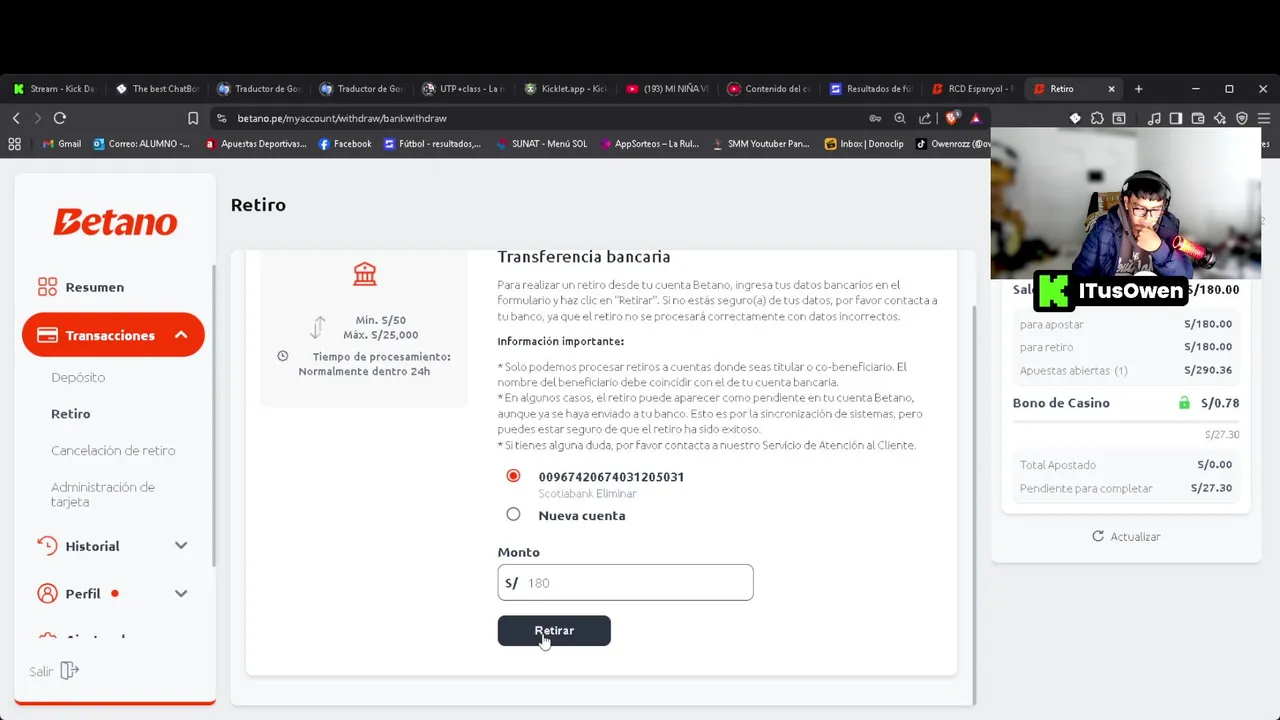Select Retiro in the sidebar
The height and width of the screenshot is (720, 1280).
(x=70, y=413)
